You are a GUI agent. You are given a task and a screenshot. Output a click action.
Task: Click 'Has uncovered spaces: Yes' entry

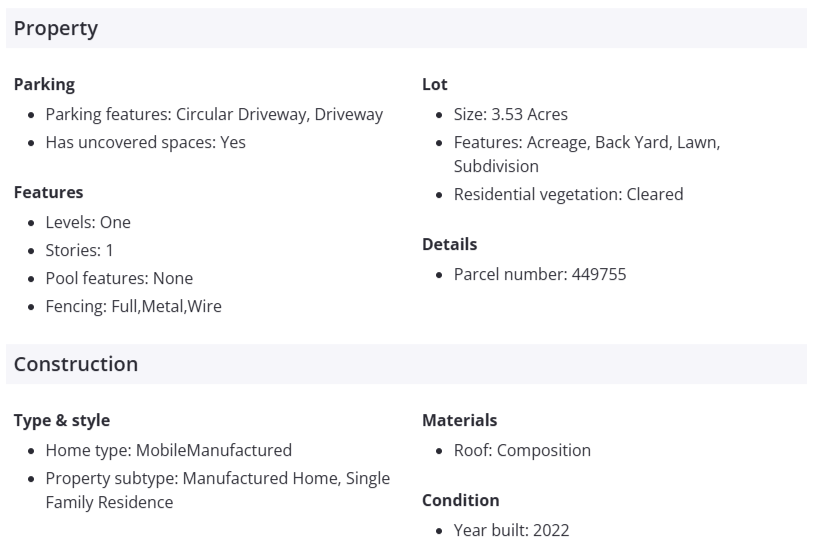point(145,142)
